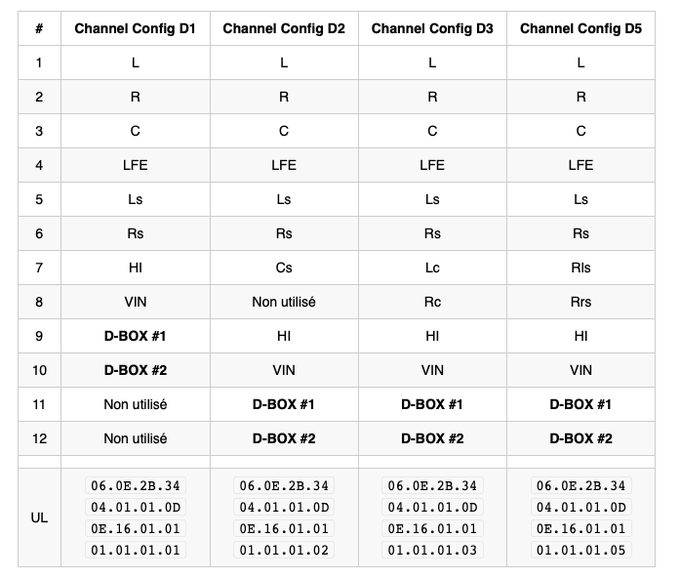Click the Rc channel cell
This screenshot has width=680, height=579.
pyautogui.click(x=432, y=302)
